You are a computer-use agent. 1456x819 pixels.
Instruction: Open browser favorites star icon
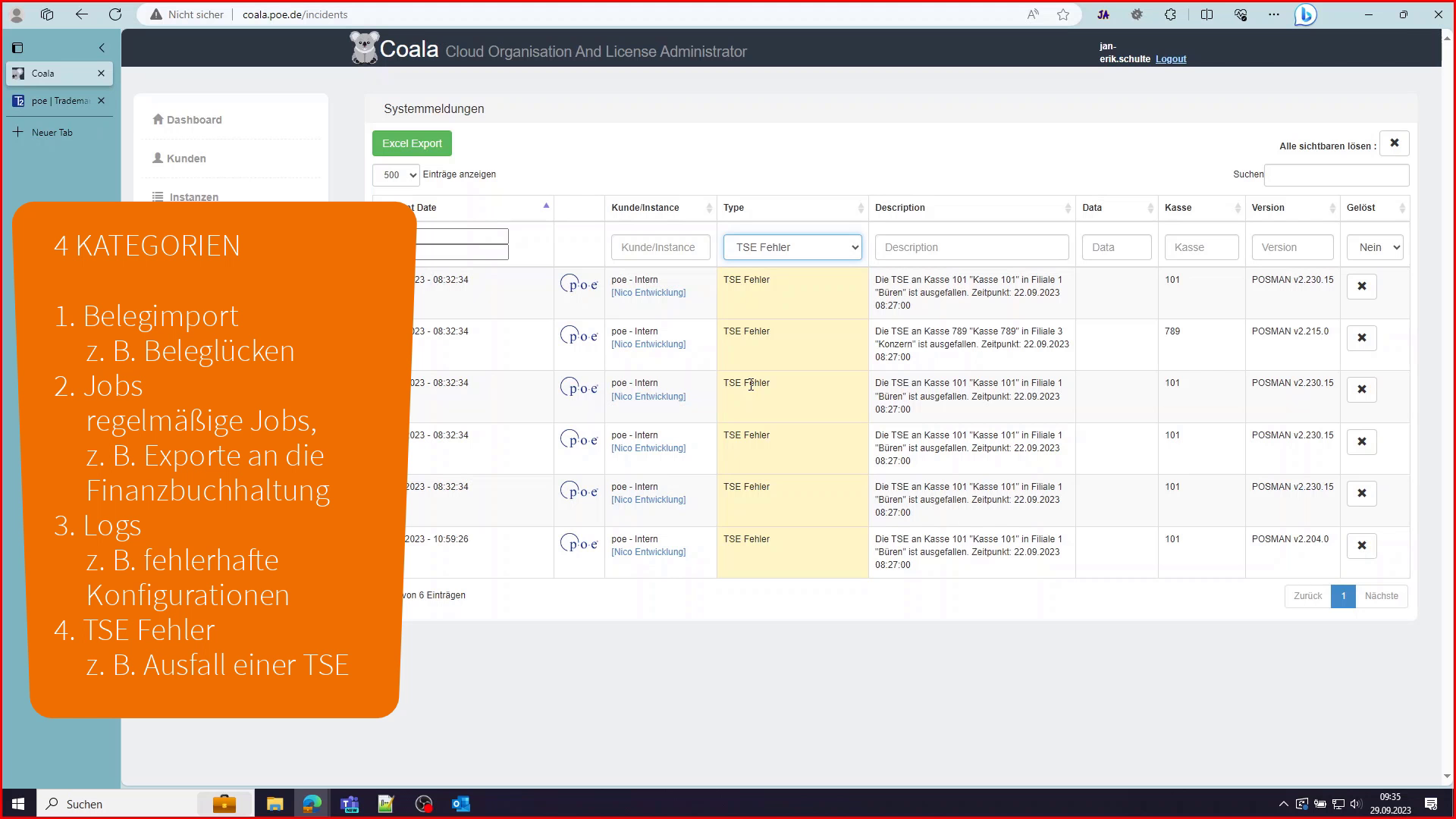(x=1063, y=14)
